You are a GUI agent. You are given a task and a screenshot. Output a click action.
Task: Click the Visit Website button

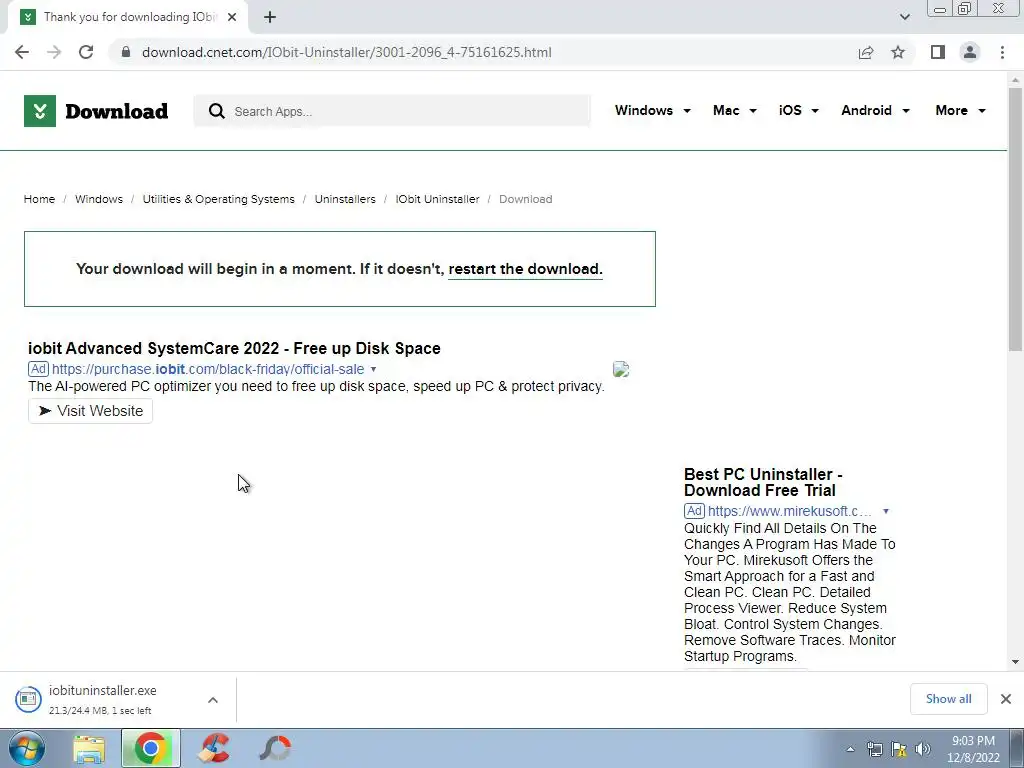tap(90, 411)
